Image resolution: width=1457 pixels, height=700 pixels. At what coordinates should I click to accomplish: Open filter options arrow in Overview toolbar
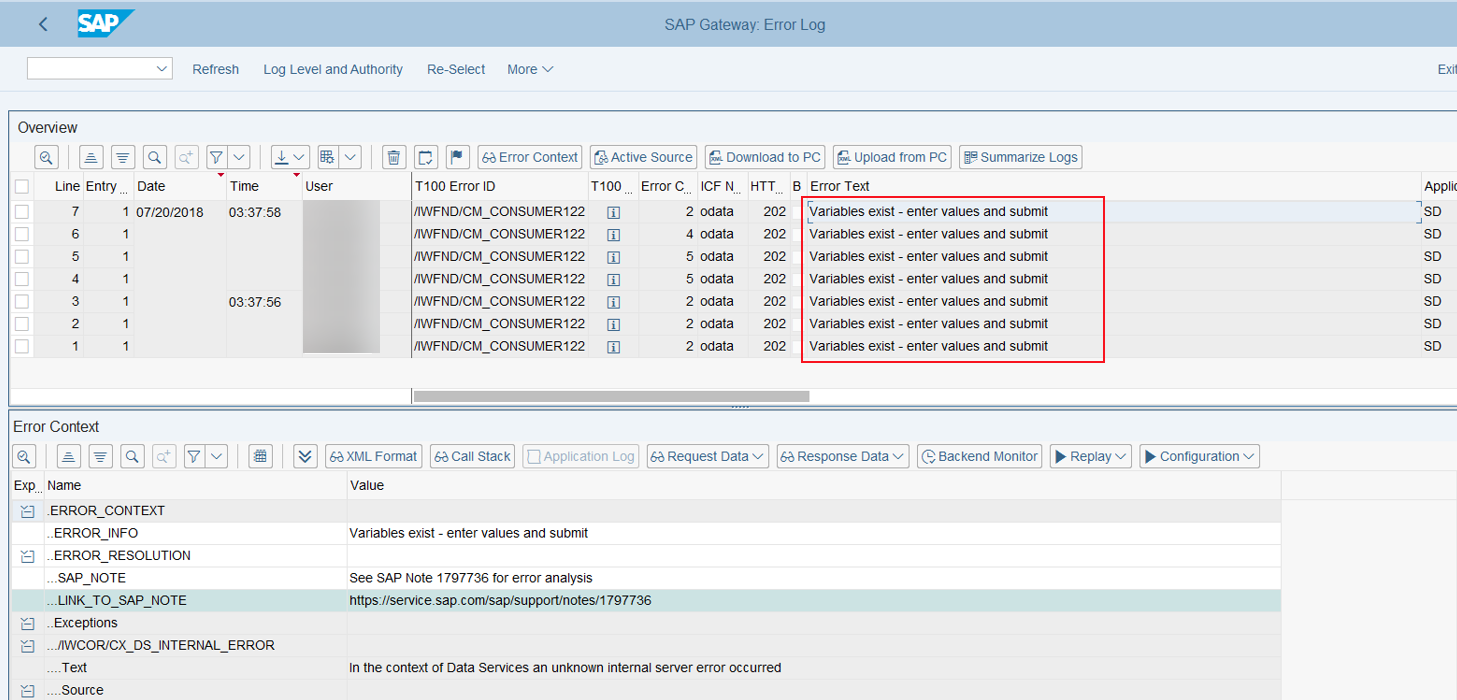240,157
